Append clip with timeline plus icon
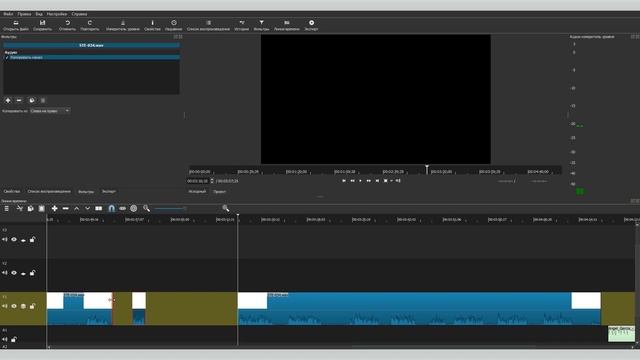This screenshot has width=640, height=360. click(x=54, y=209)
